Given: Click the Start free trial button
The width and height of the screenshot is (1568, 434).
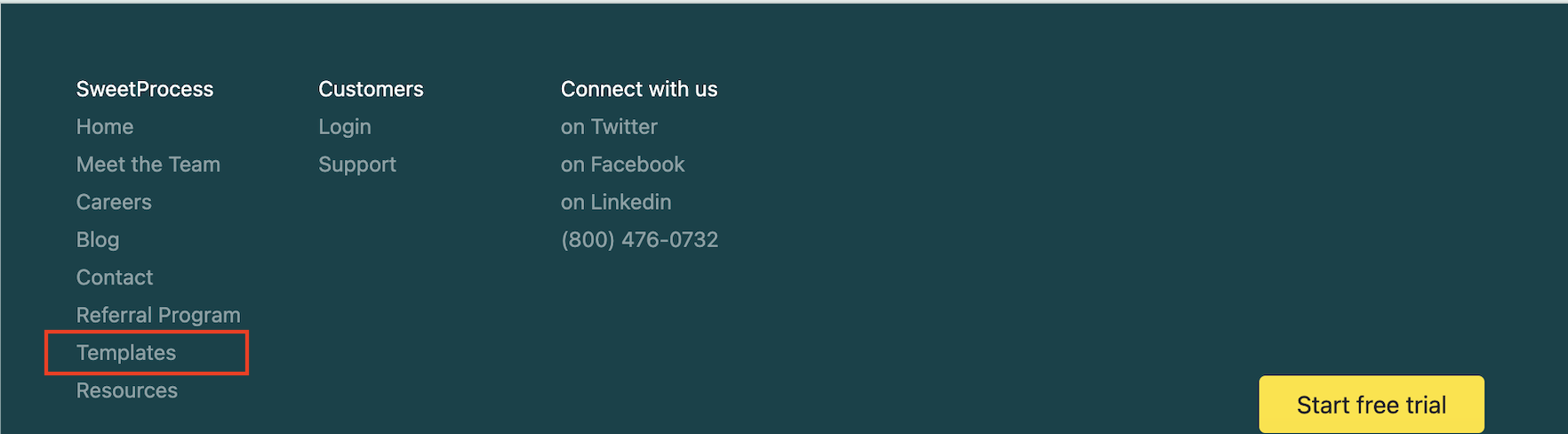Looking at the screenshot, I should click(1372, 405).
